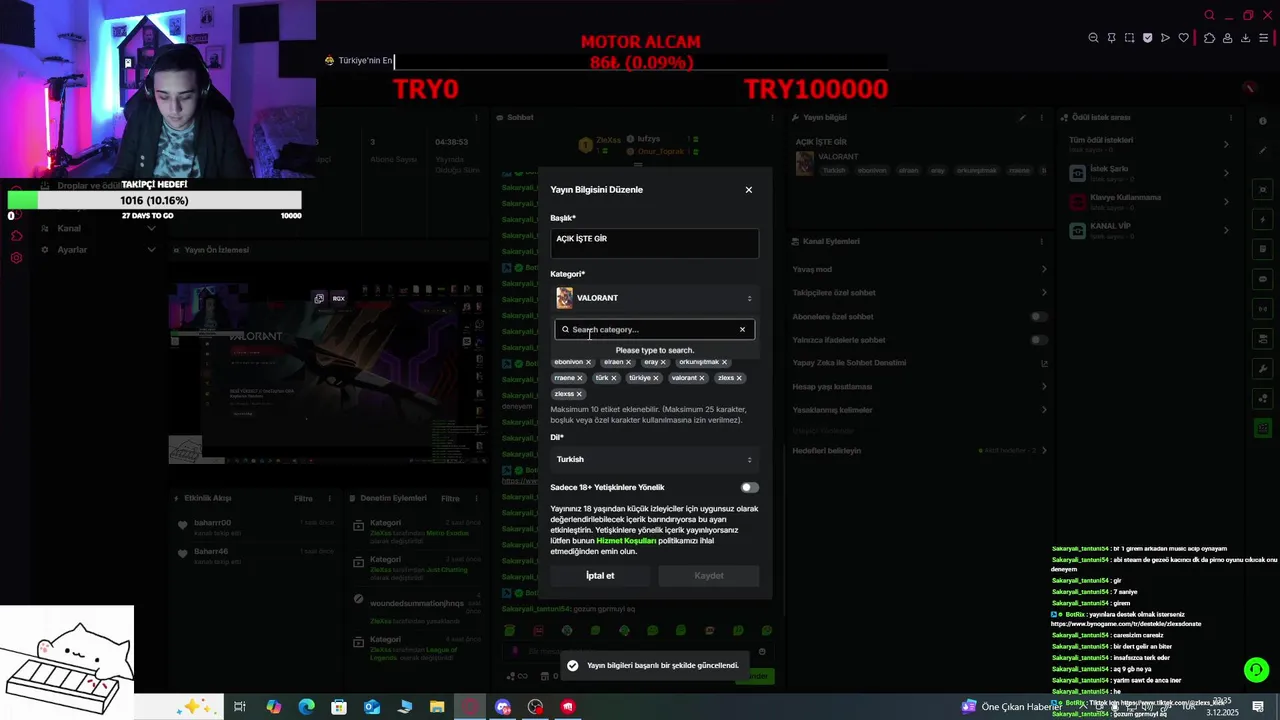Screen dimensions: 1280x720
Task: Edit Yayın bilgisi with pencil icon
Action: [1022, 118]
